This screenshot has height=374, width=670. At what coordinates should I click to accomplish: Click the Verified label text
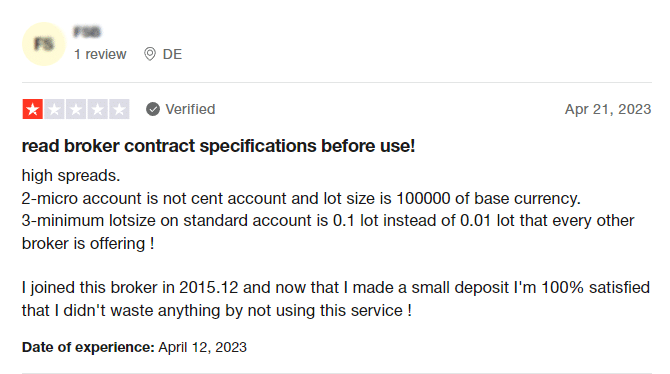click(190, 109)
